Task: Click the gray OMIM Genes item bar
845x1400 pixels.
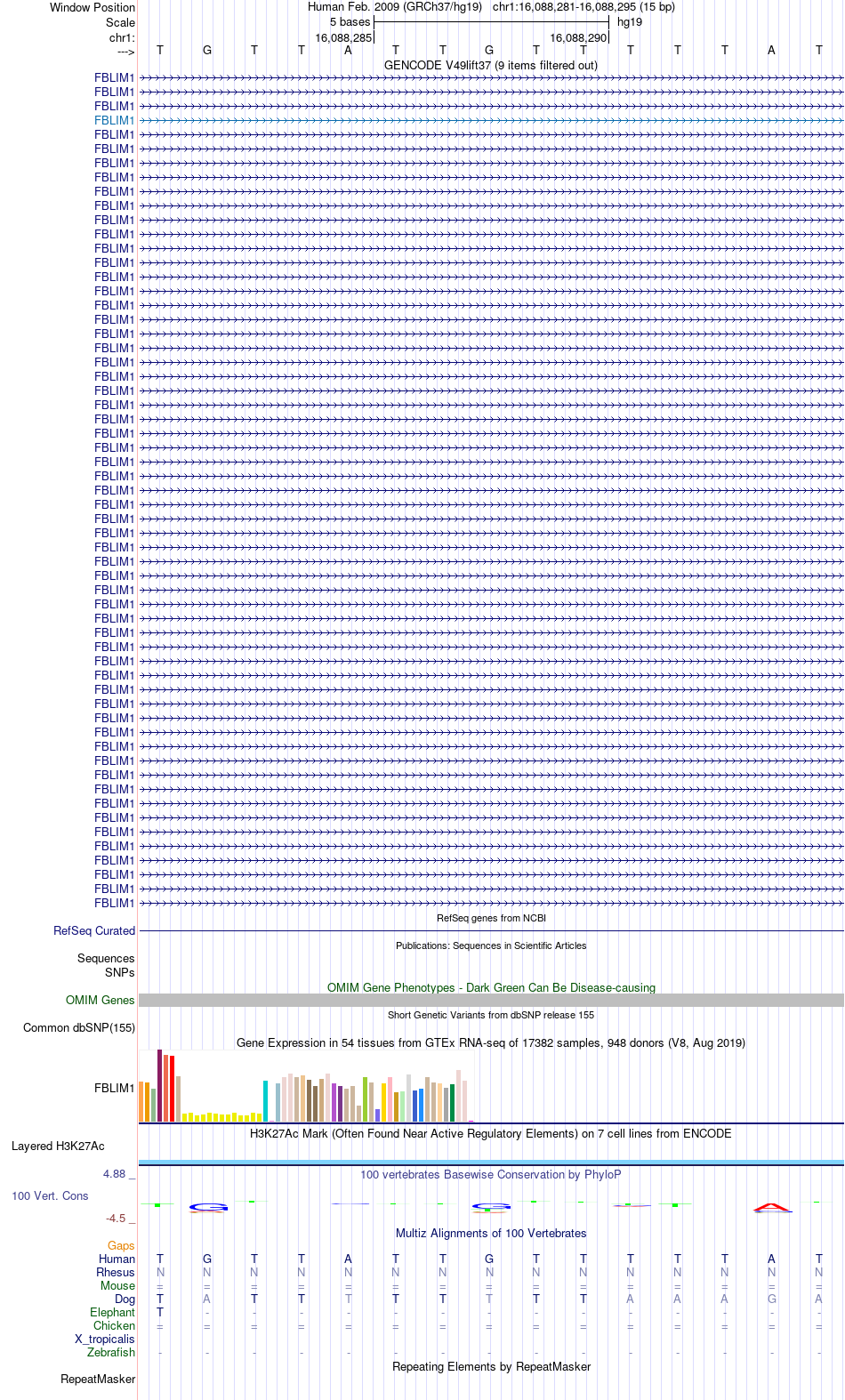Action: coord(491,1000)
